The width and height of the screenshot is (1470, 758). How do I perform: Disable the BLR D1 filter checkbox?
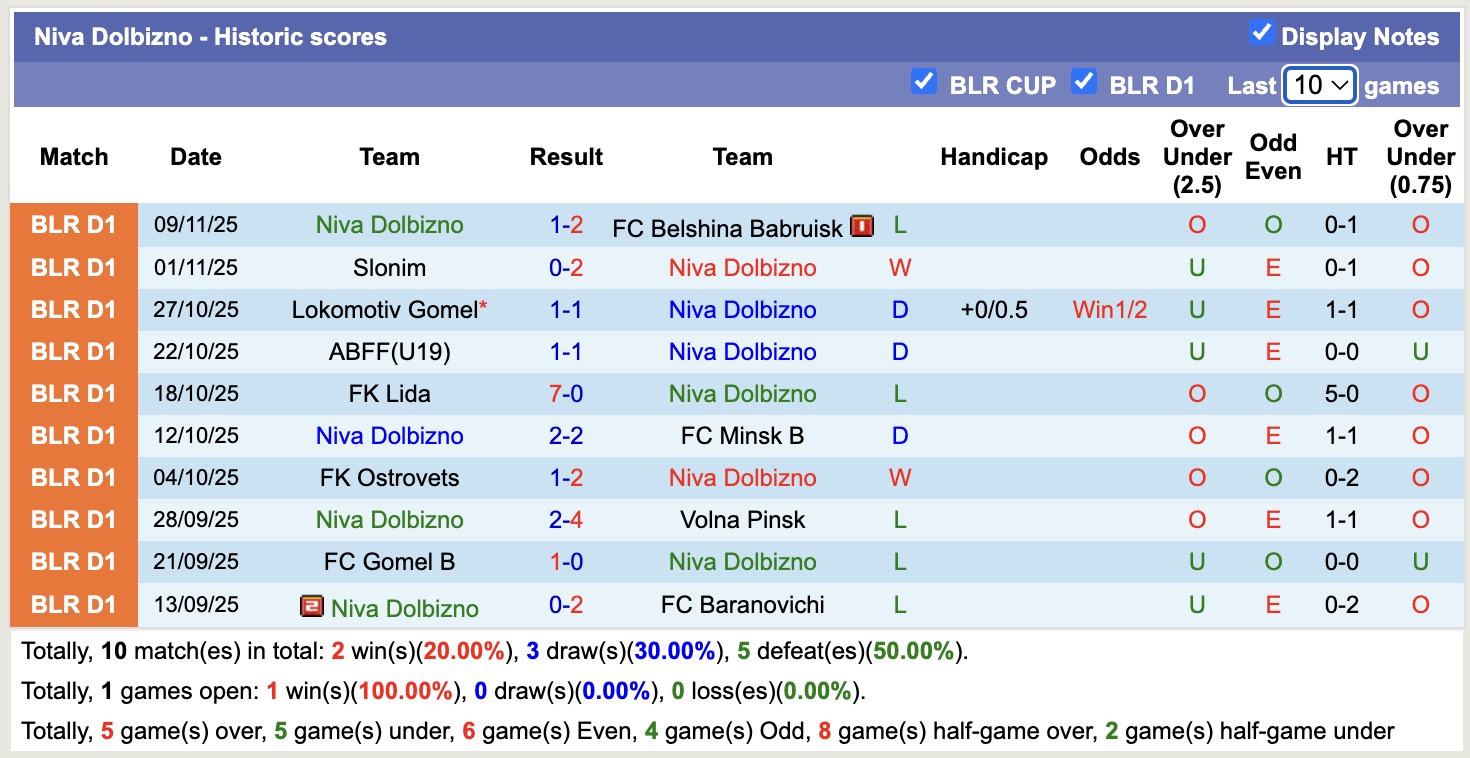coord(1084,82)
